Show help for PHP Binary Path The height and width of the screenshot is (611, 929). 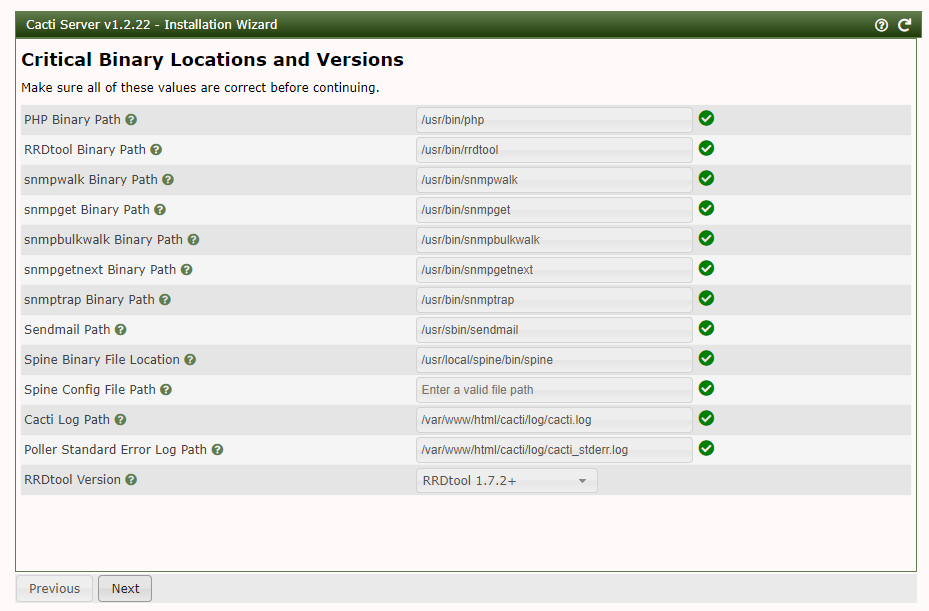tap(131, 120)
